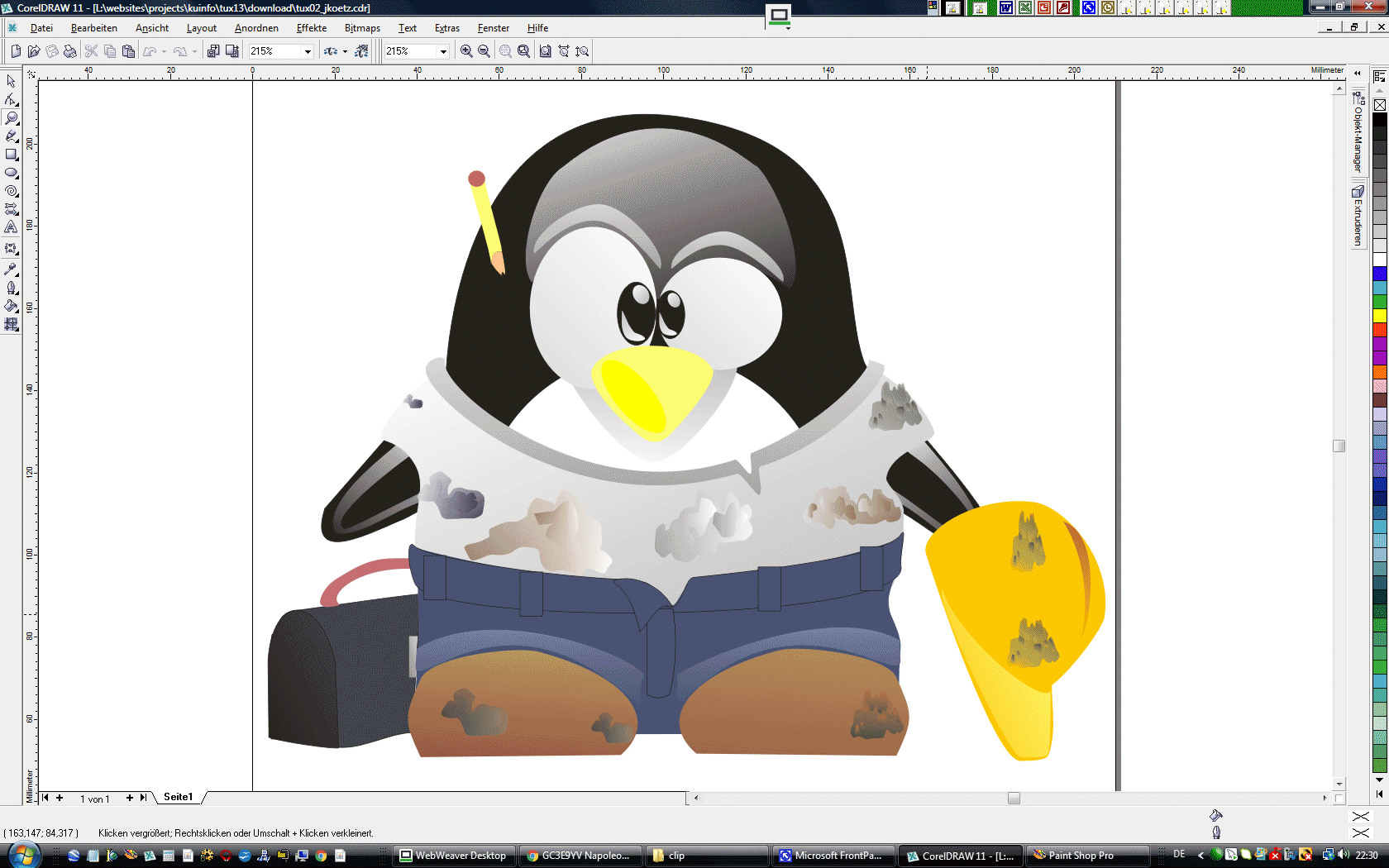Viewport: 1389px width, 868px height.
Task: Click the Cut scissors icon
Action: [x=92, y=51]
